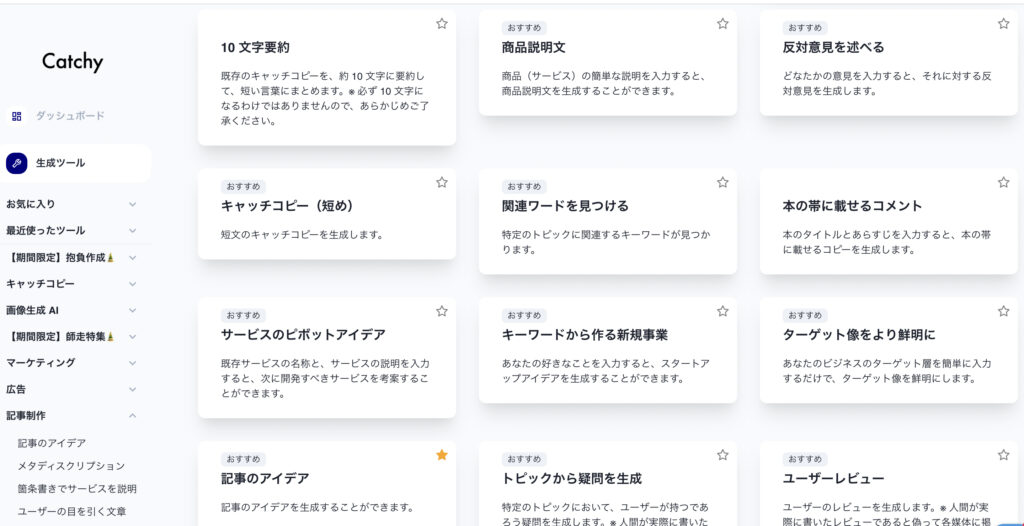This screenshot has height=526, width=1024.
Task: Click the star on 関連ワードを見つける card
Action: [x=723, y=182]
